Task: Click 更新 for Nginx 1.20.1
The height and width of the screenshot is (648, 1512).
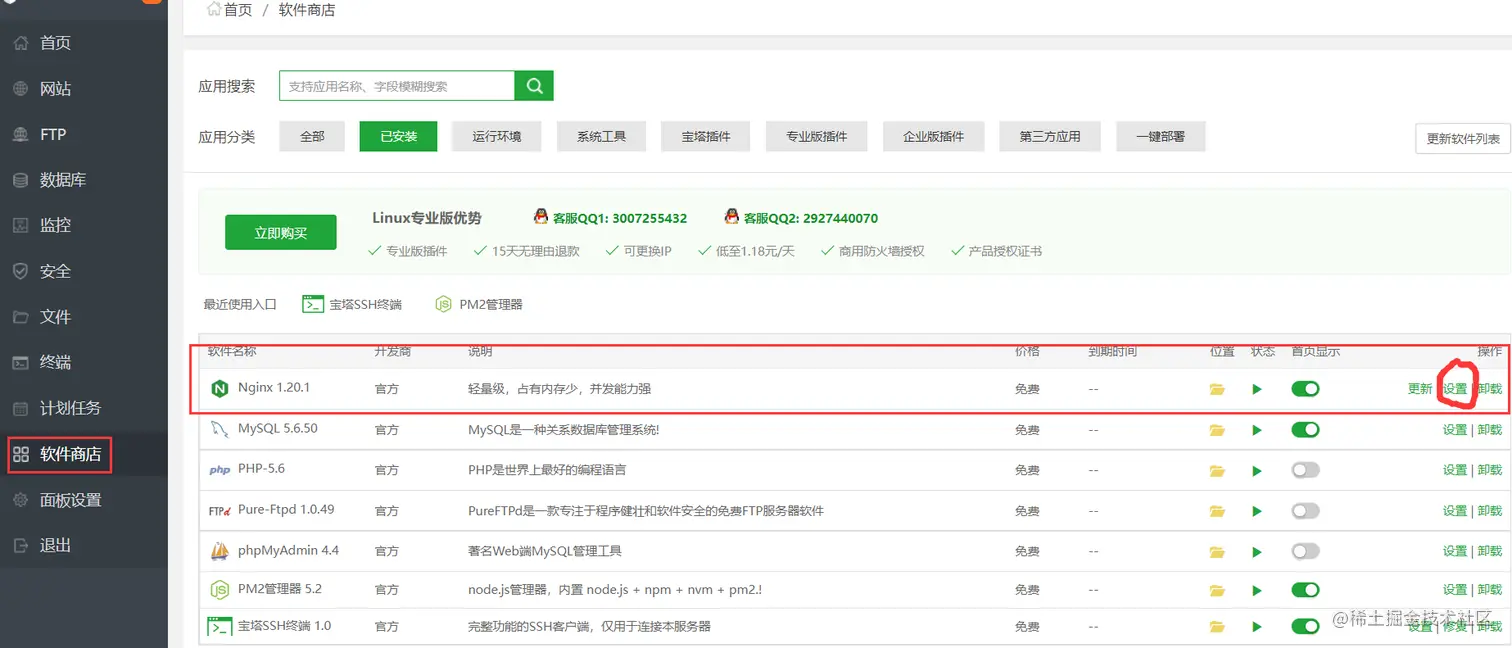Action: tap(1420, 389)
